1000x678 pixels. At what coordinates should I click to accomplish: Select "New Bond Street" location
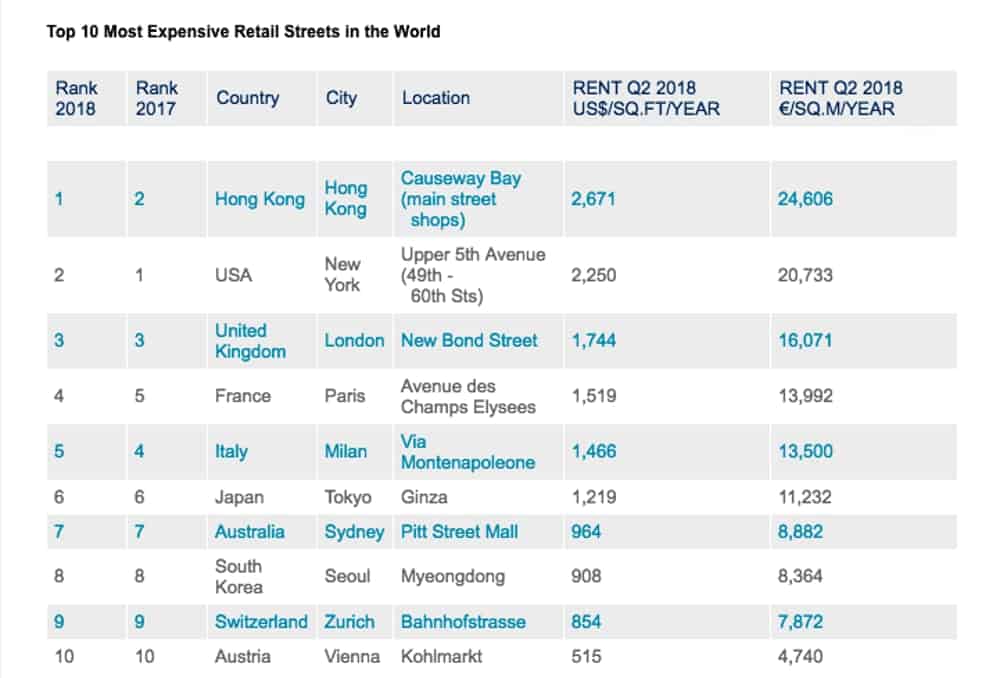coord(469,341)
